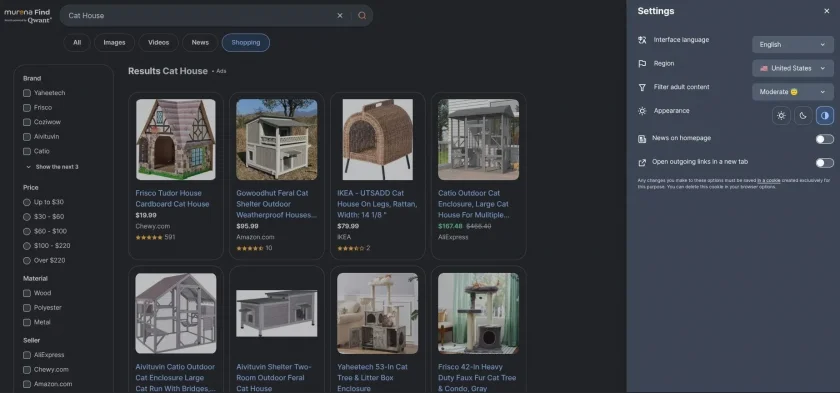The image size is (840, 393).
Task: Click the Region flag icon
Action: click(642, 64)
